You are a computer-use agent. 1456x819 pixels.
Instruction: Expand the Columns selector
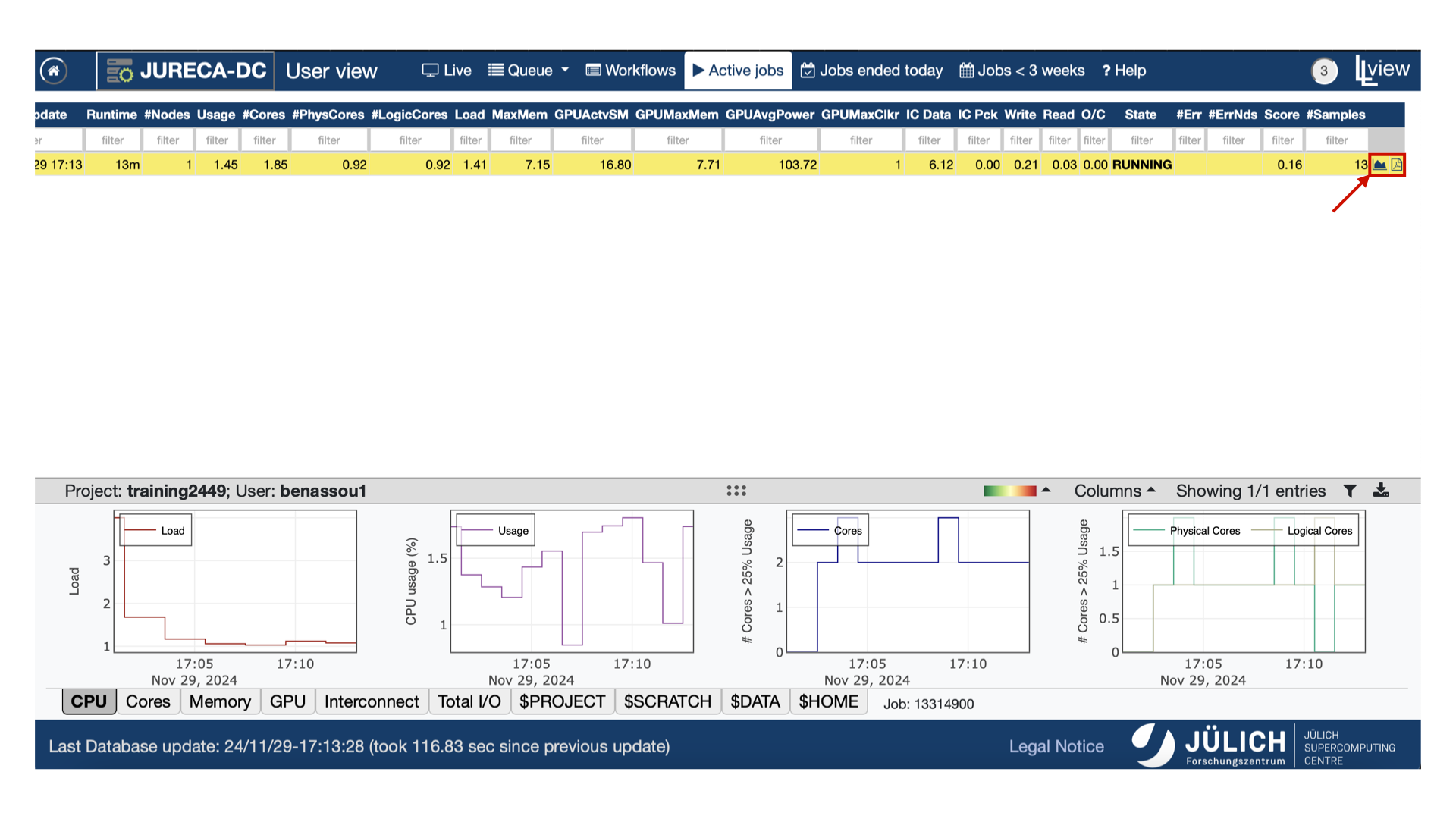[x=1114, y=491]
